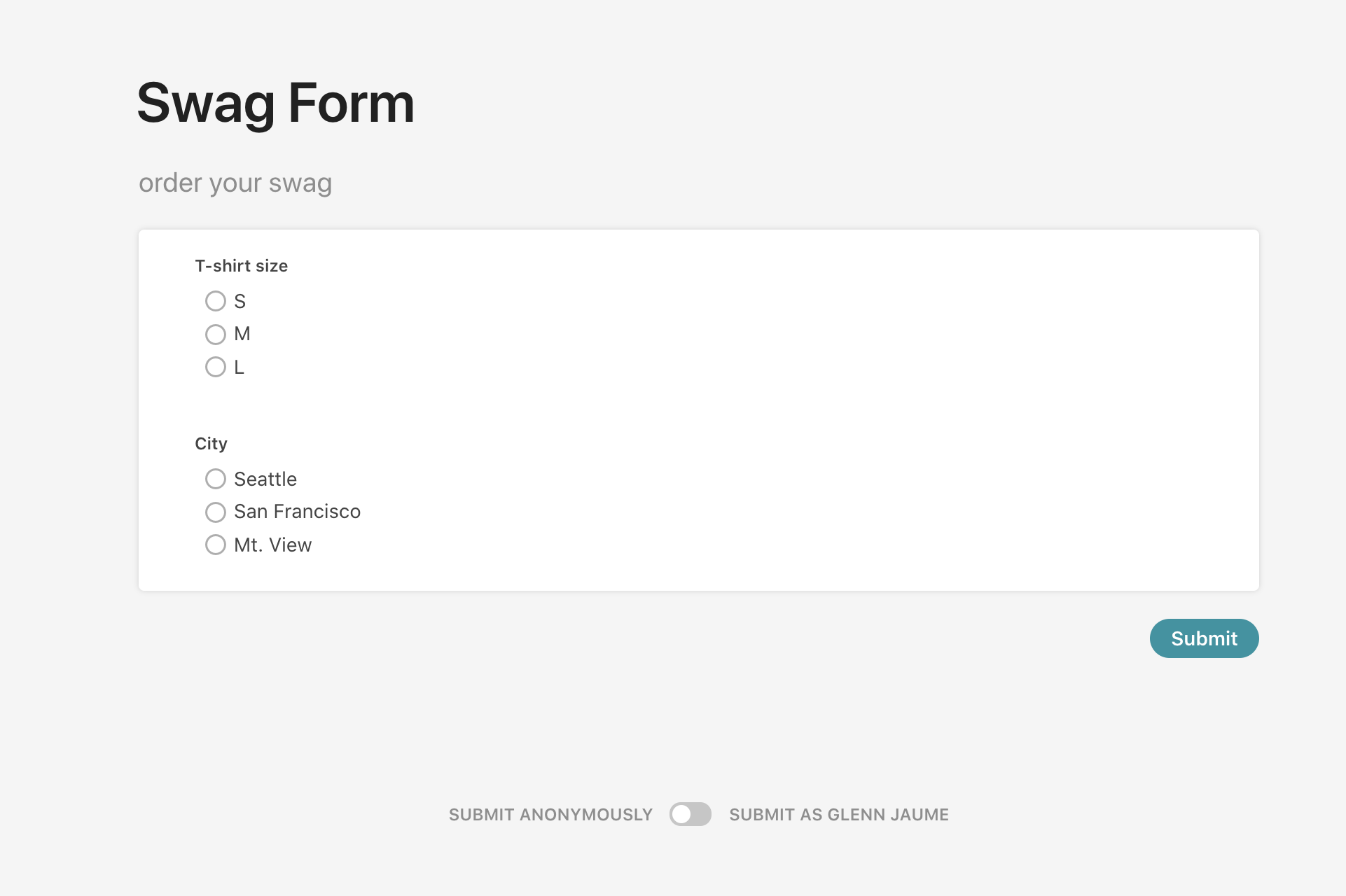Pick the L t-shirt size radio button
Screen dimensions: 1346x896
tap(216, 367)
